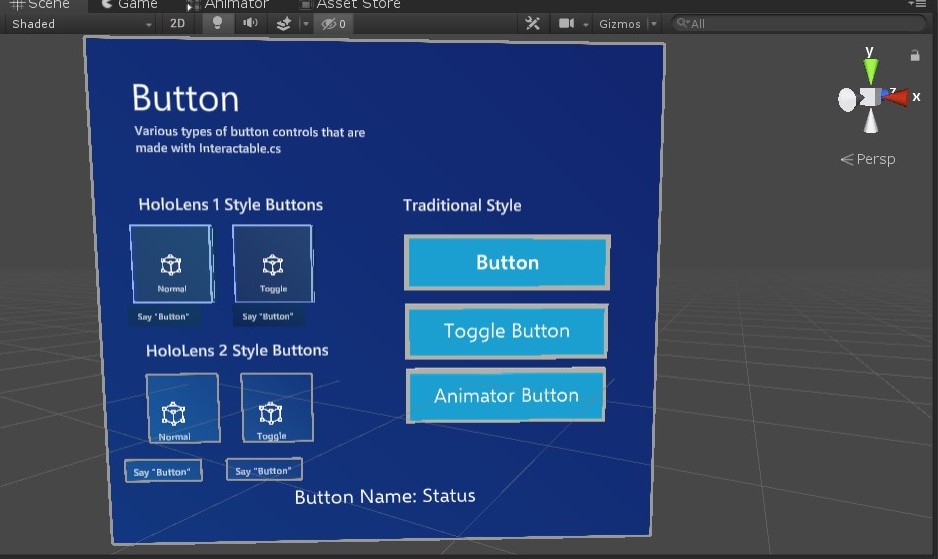Click the traditional style Button

(x=507, y=262)
